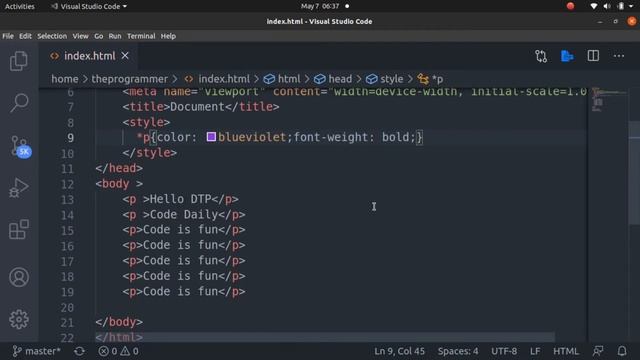Screen dimensions: 640x360
Task: Open the Run and Debug view
Action: [19, 188]
